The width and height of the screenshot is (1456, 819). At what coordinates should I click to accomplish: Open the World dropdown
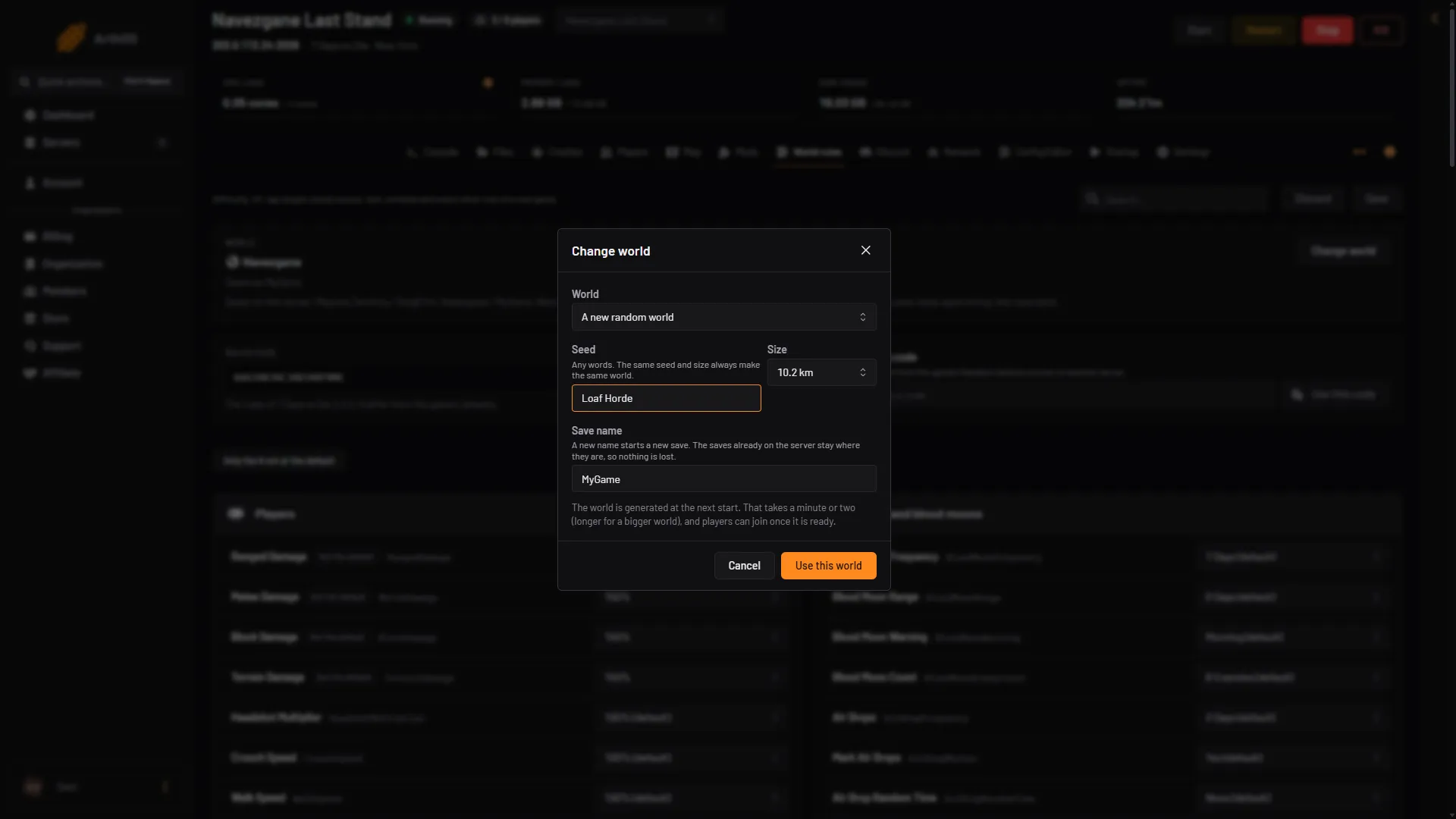(x=723, y=317)
